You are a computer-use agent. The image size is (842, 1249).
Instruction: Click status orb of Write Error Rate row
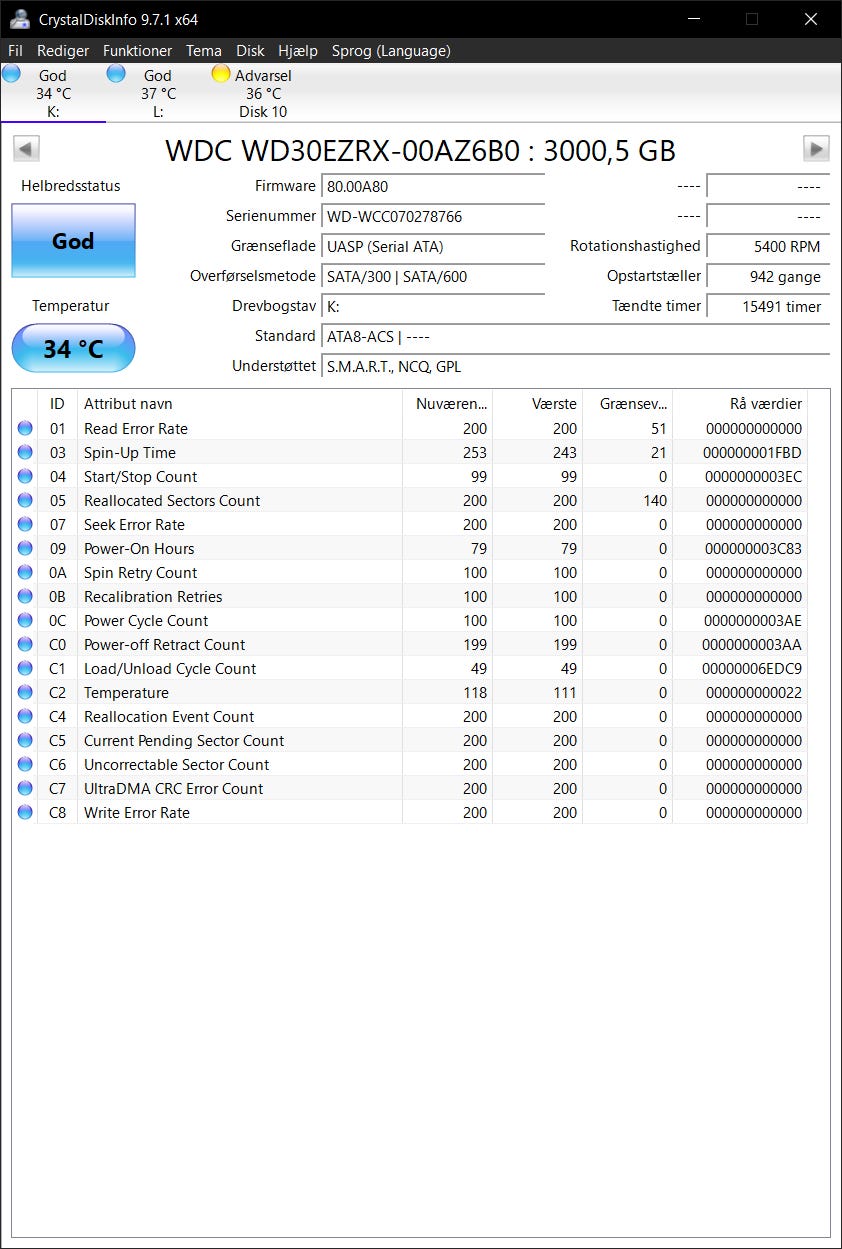pyautogui.click(x=25, y=813)
